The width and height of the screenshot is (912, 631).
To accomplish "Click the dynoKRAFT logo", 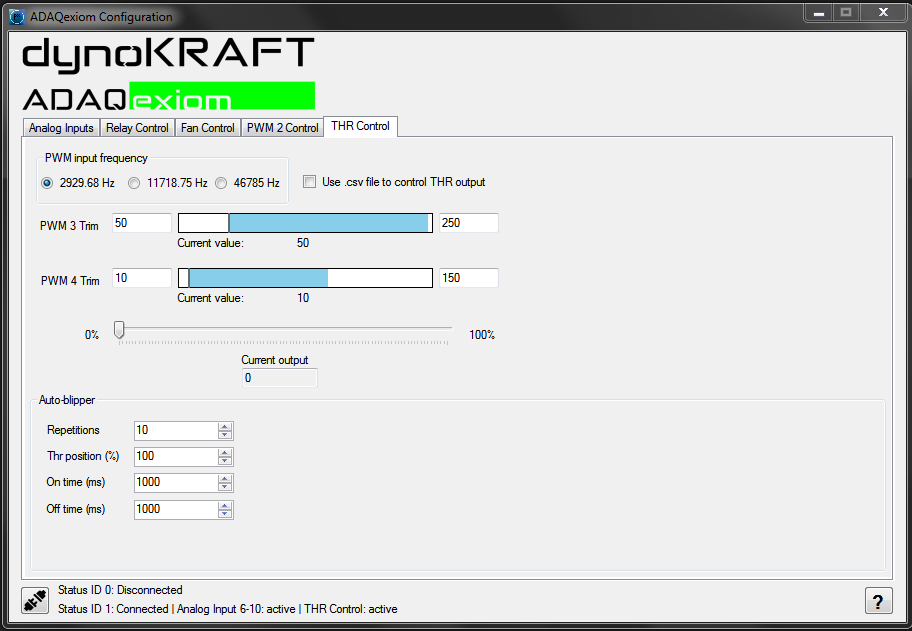I will click(x=168, y=55).
